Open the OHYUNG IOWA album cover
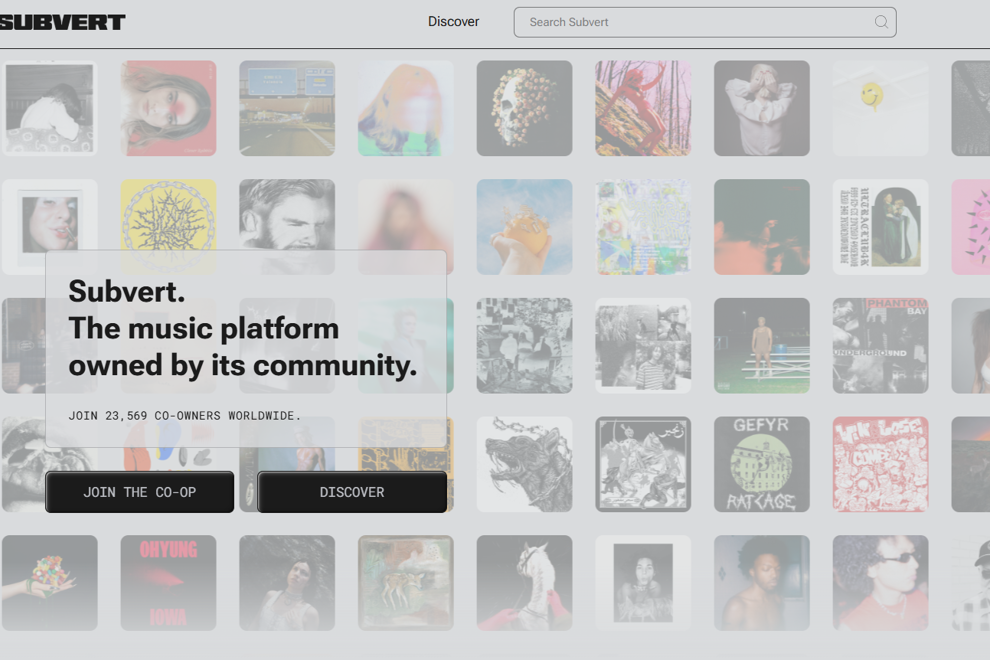The image size is (990, 660). coord(168,583)
